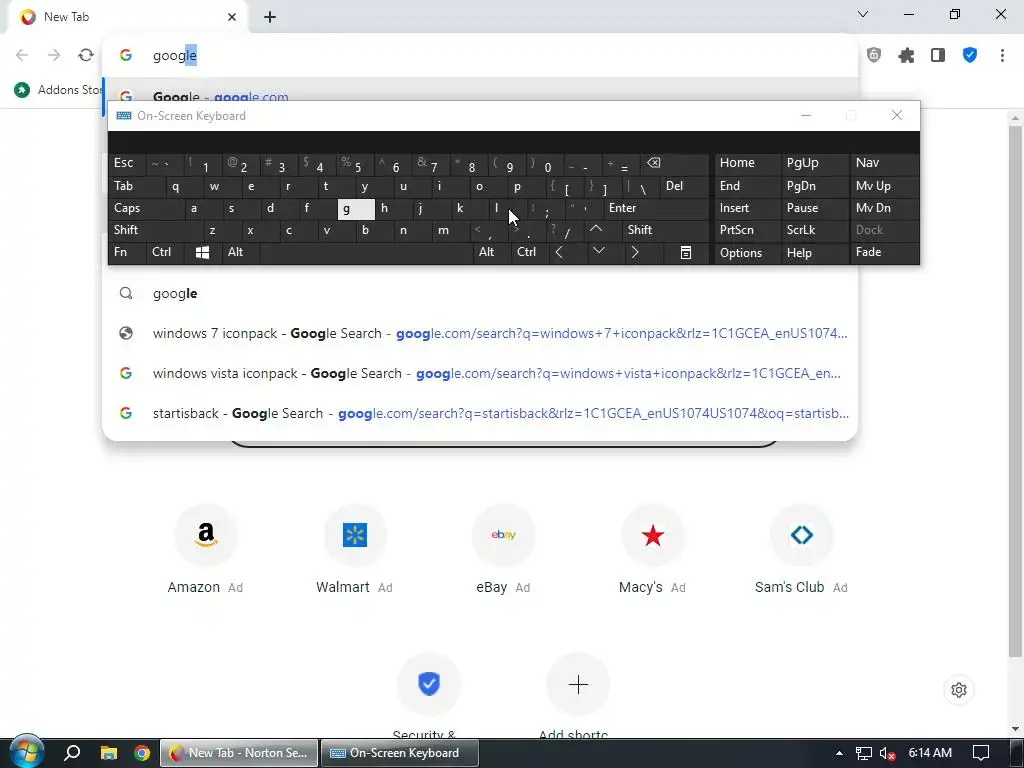Open Chrome from the taskbar
1024x768 pixels.
(142, 753)
